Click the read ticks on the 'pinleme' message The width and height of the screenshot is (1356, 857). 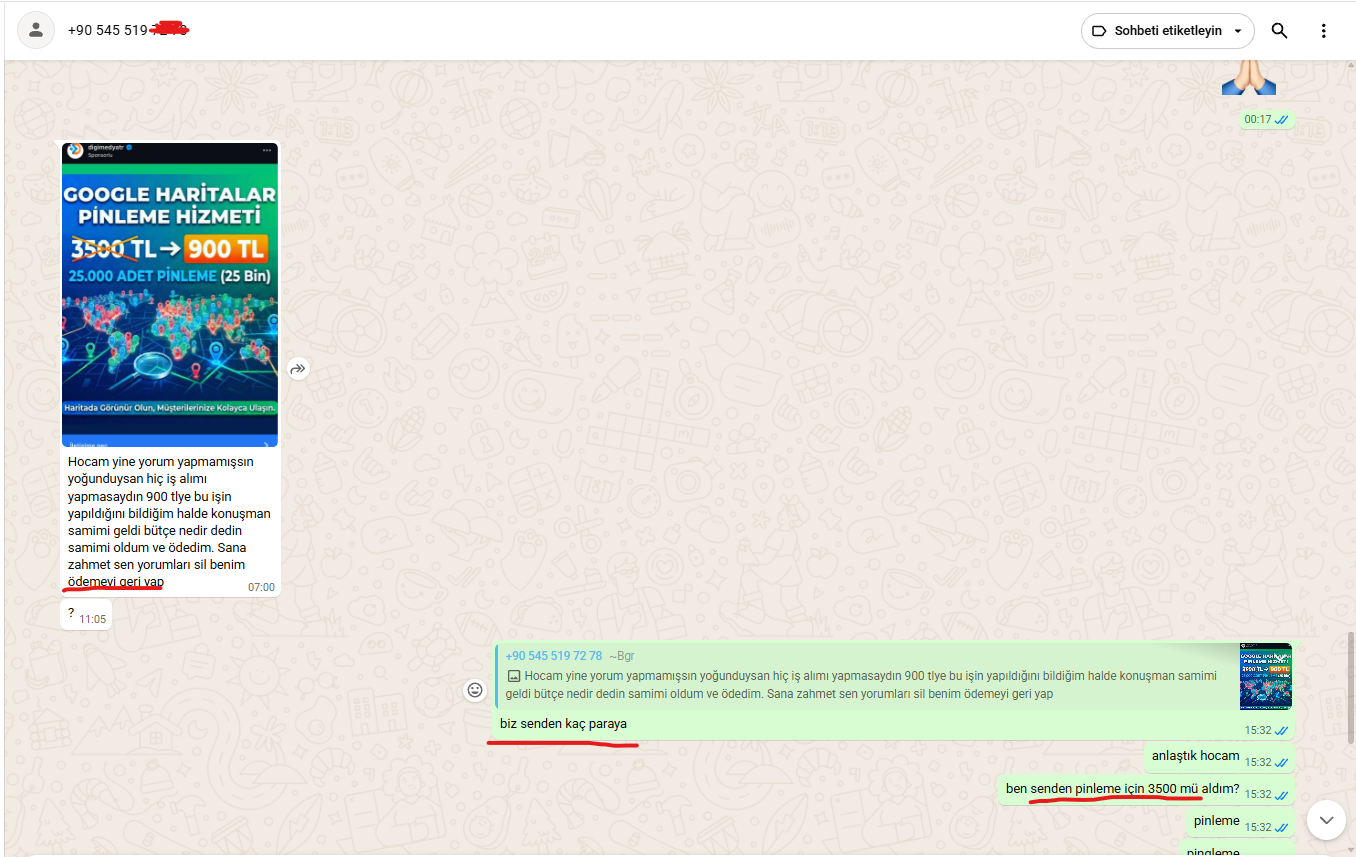pos(1281,828)
